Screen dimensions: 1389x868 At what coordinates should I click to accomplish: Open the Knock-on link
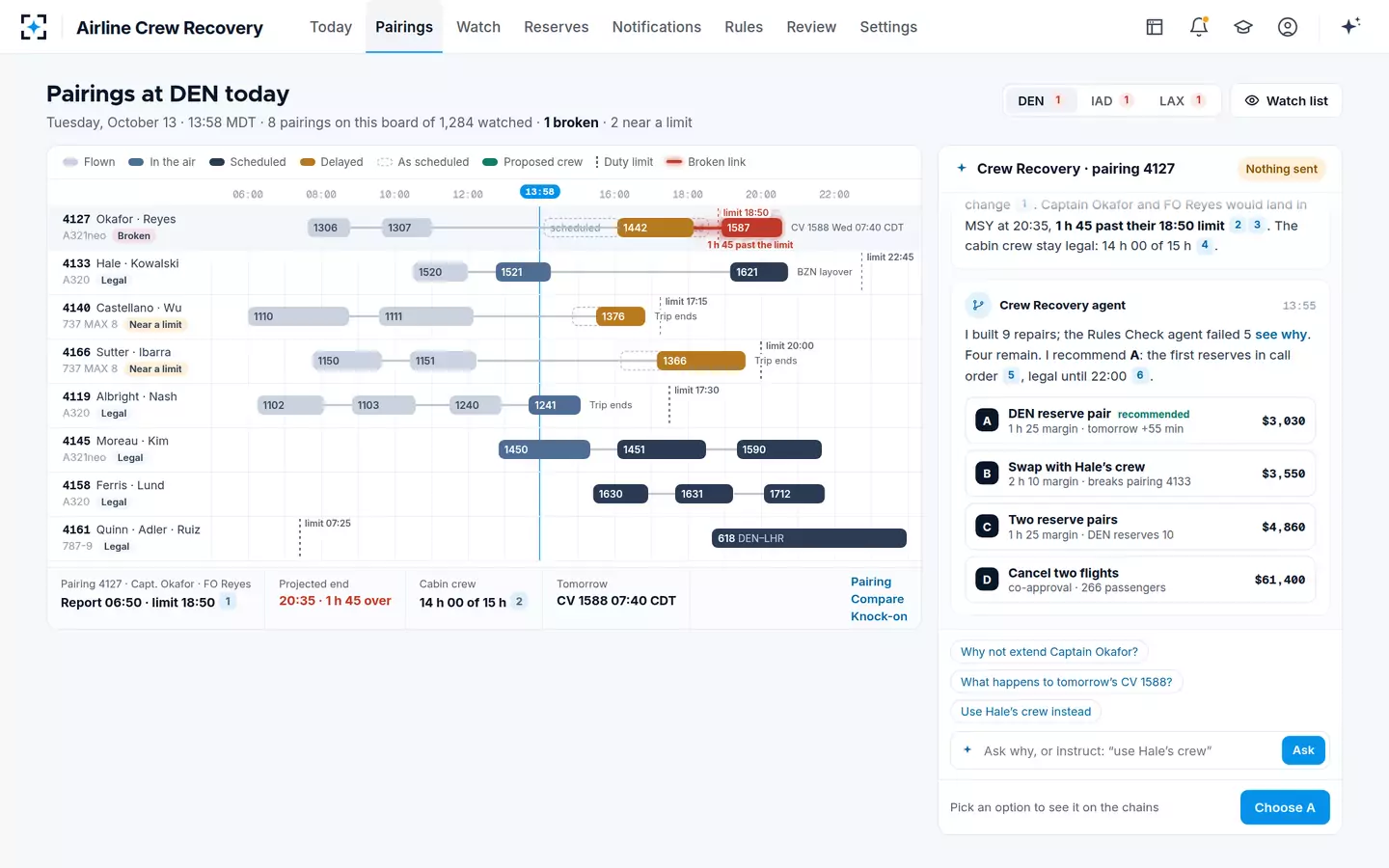[879, 616]
